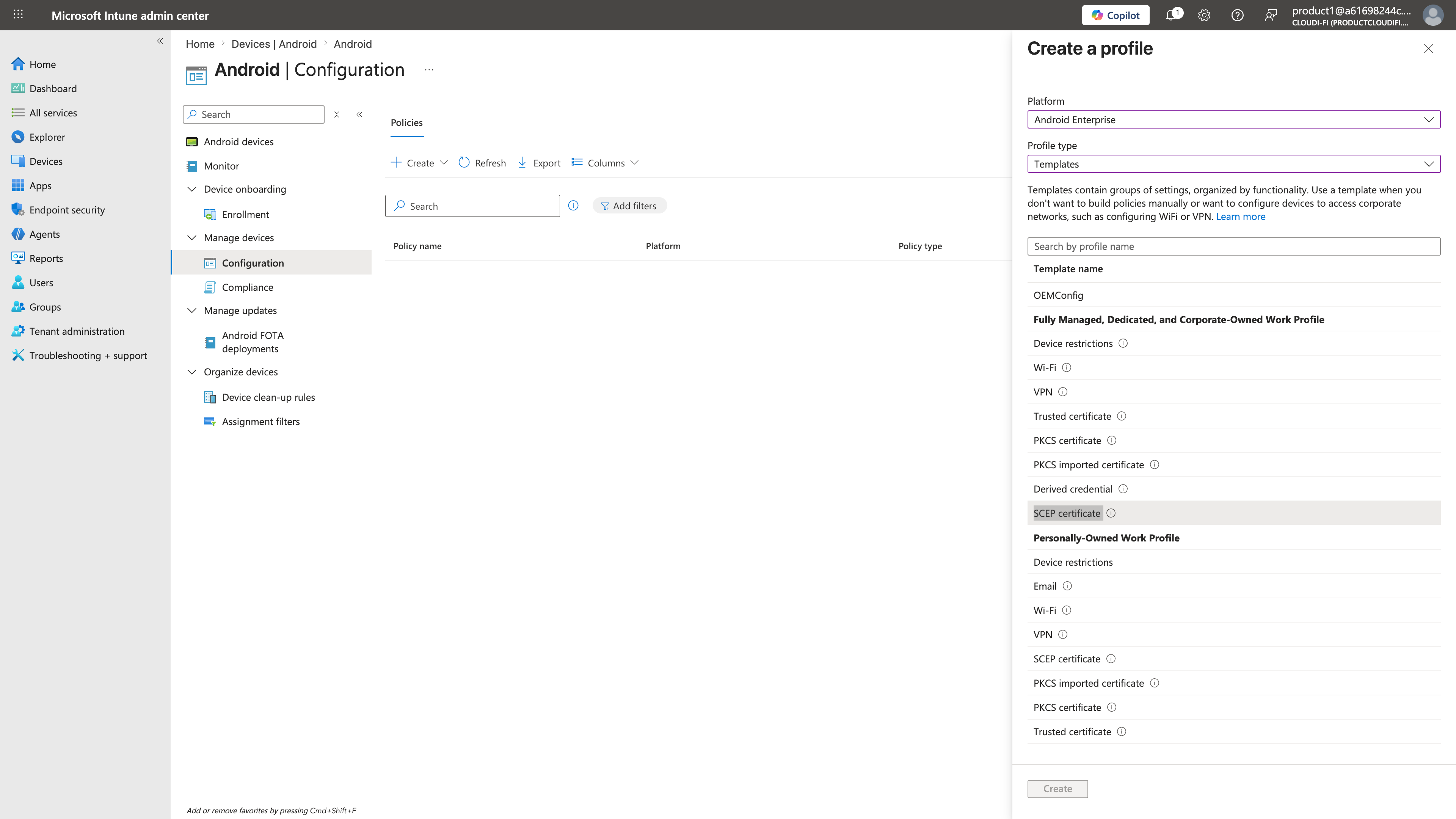Close the Create a profile panel

pyautogui.click(x=1428, y=49)
